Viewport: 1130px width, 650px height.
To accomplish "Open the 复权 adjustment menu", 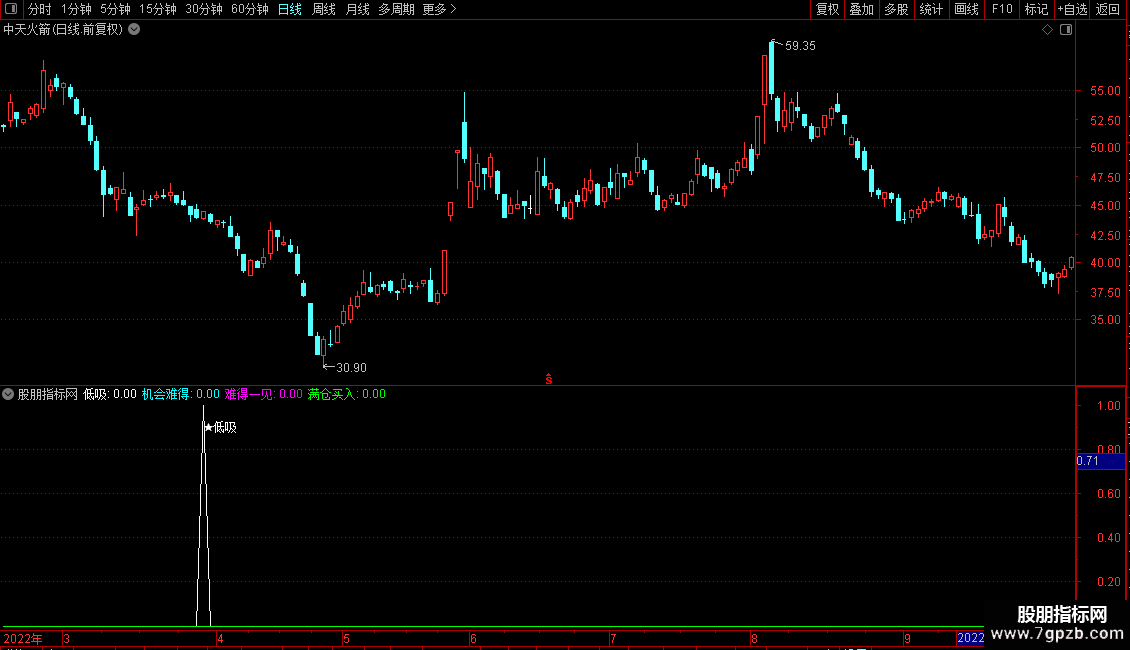I will (827, 9).
